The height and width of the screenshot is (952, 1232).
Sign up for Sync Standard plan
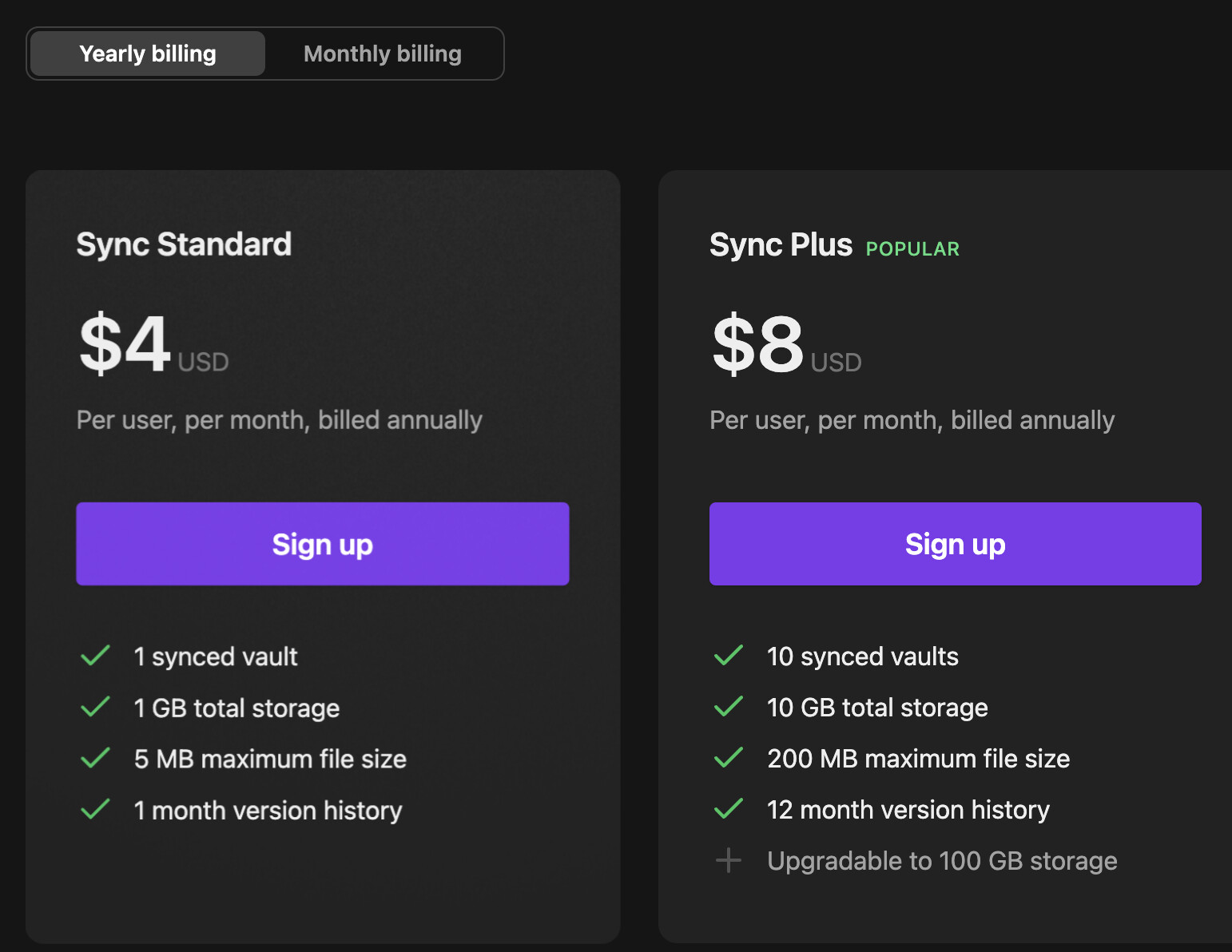[323, 544]
